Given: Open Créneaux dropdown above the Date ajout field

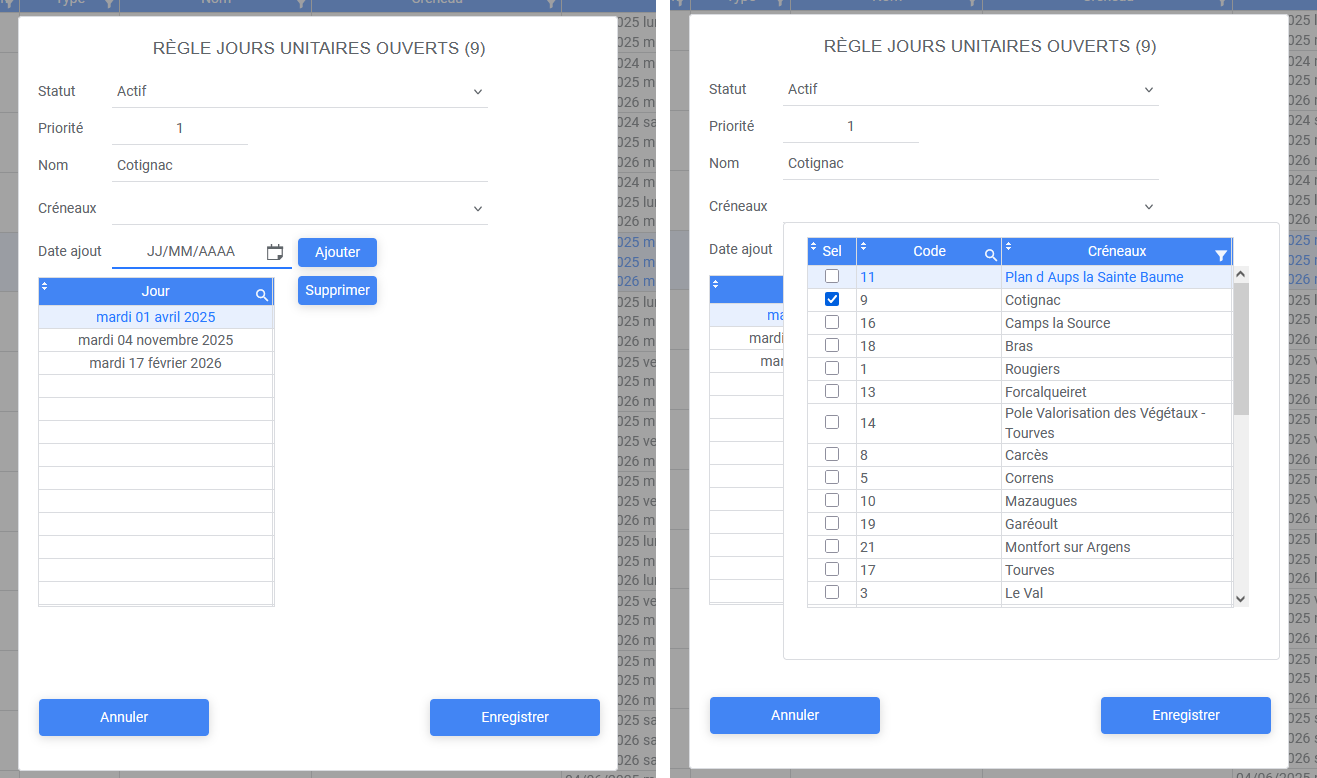Looking at the screenshot, I should (x=477, y=209).
